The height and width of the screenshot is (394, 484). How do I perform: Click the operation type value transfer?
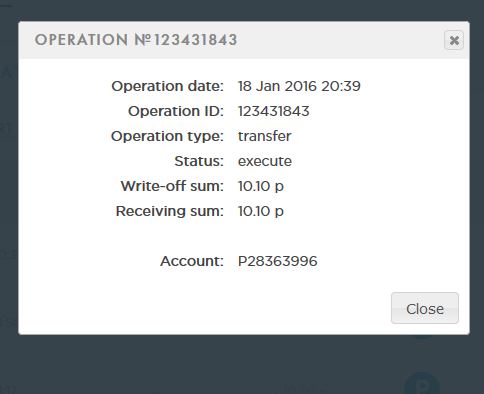tap(265, 136)
